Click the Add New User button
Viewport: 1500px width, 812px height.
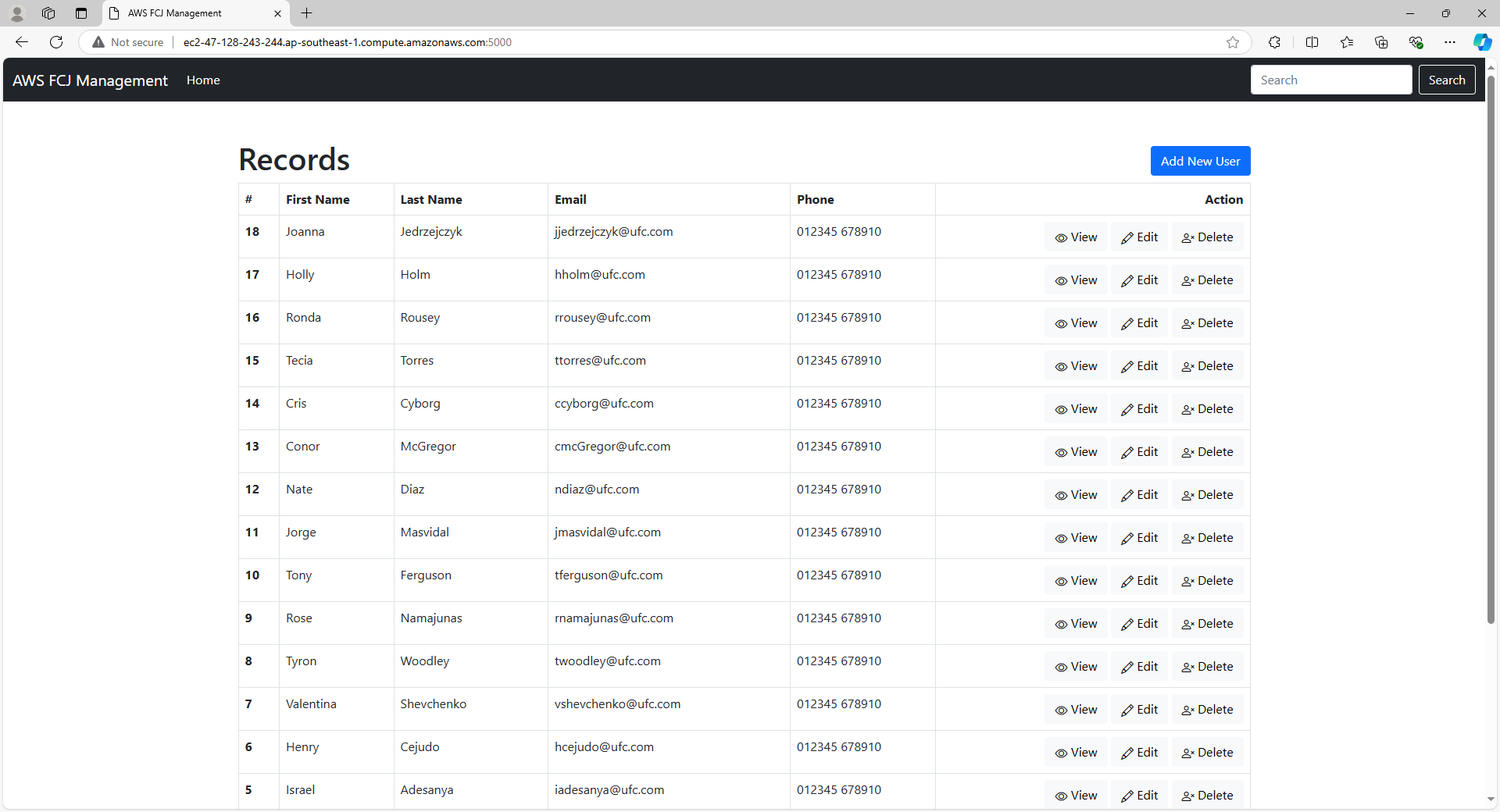1200,161
